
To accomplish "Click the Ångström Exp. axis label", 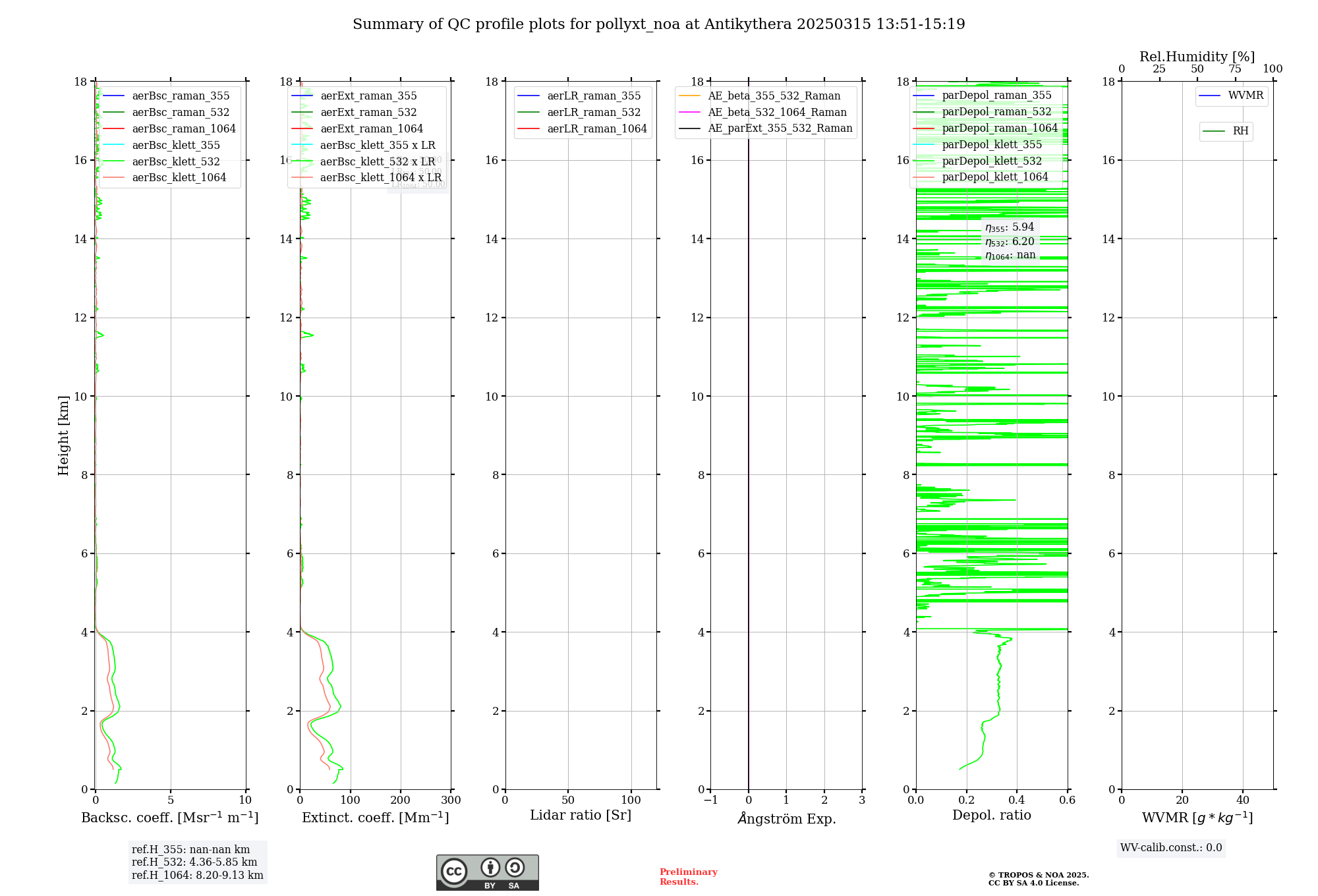I will pos(786,818).
